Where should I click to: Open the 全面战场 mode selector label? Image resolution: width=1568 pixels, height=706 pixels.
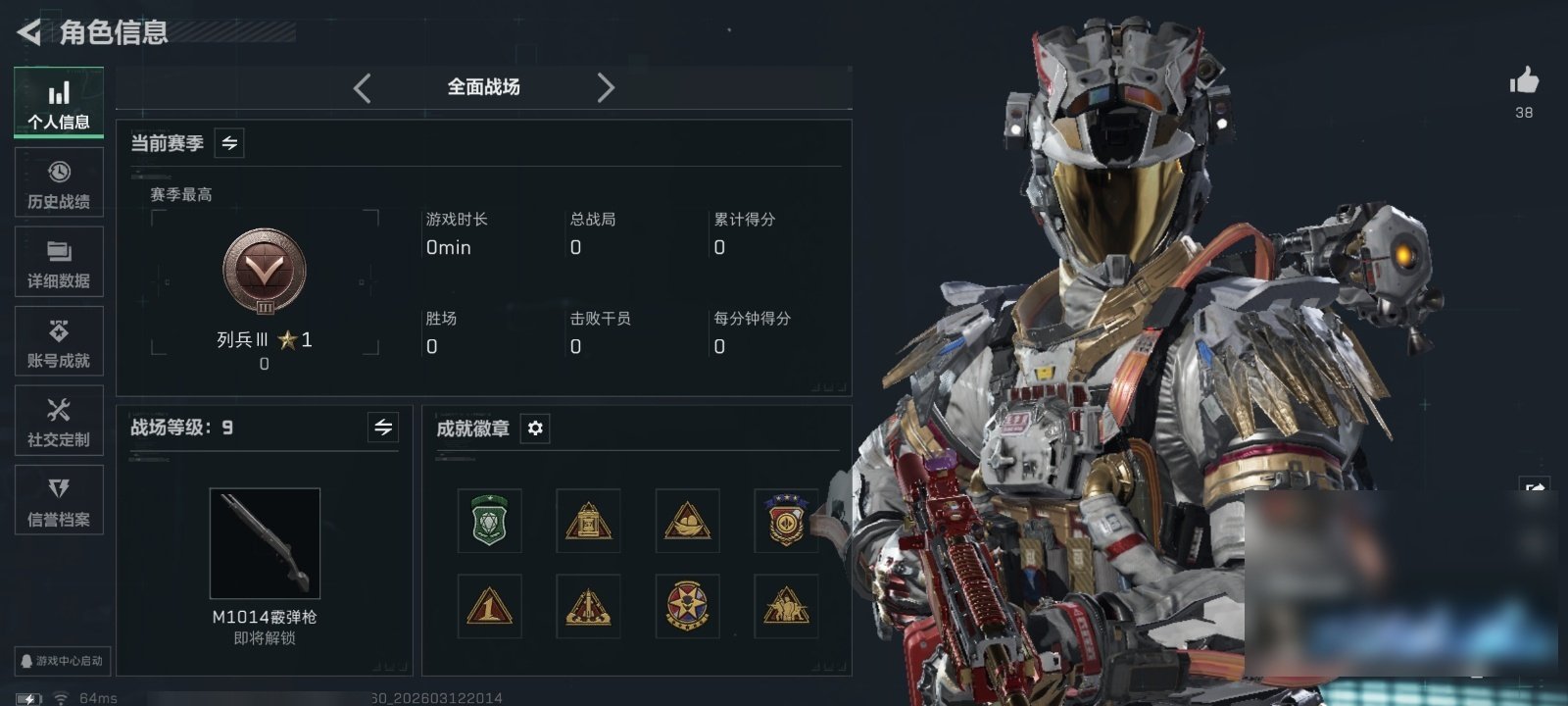click(x=484, y=87)
